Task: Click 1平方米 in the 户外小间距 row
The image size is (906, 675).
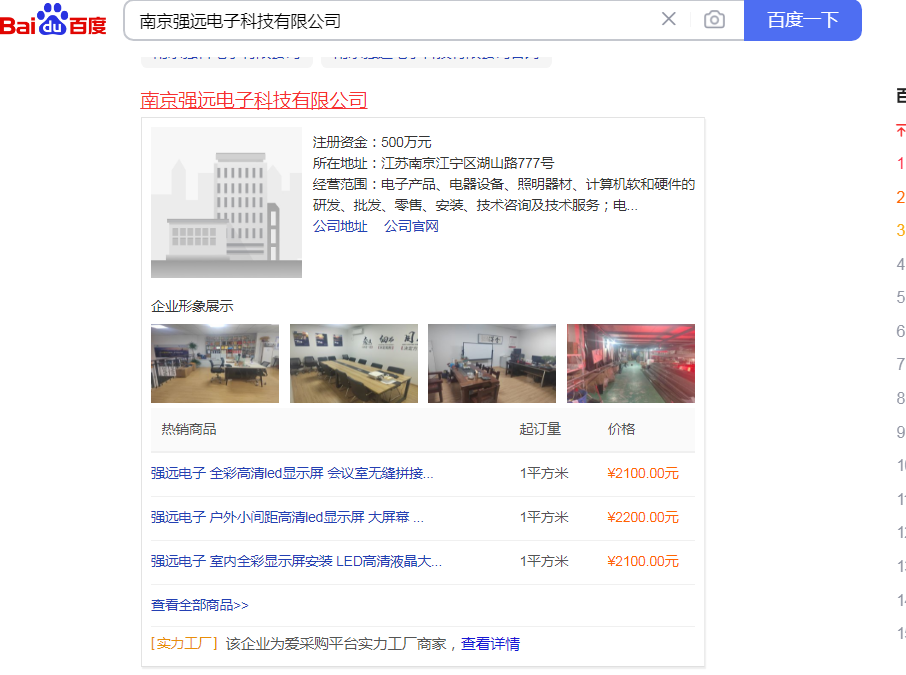Action: point(544,517)
